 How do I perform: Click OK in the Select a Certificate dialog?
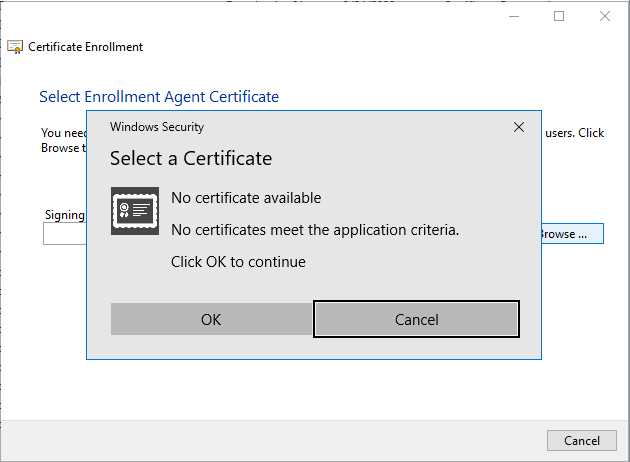(x=210, y=320)
